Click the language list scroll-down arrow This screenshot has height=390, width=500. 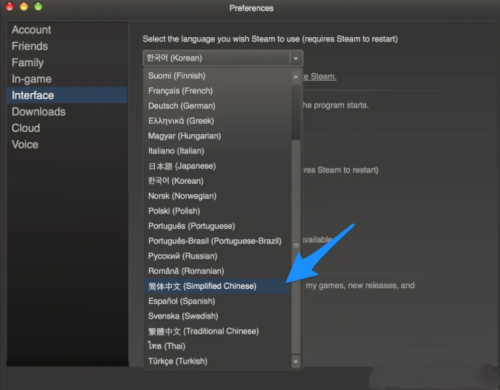296,361
